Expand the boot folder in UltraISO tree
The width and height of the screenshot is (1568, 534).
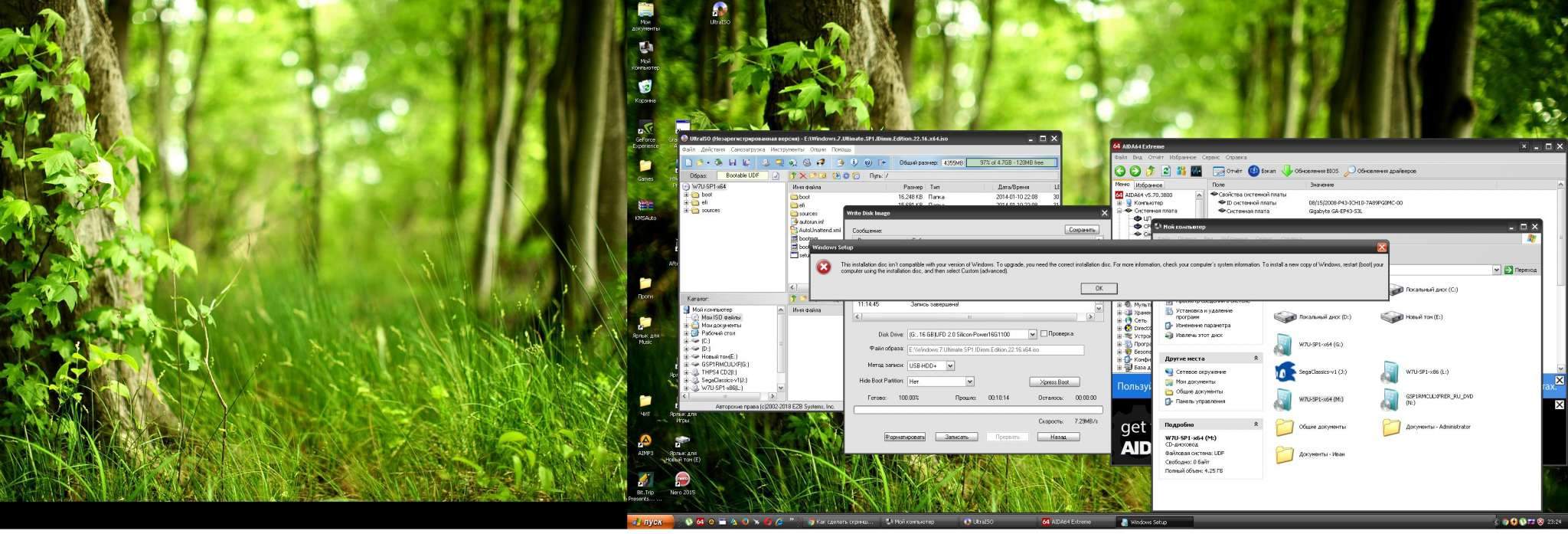(687, 195)
